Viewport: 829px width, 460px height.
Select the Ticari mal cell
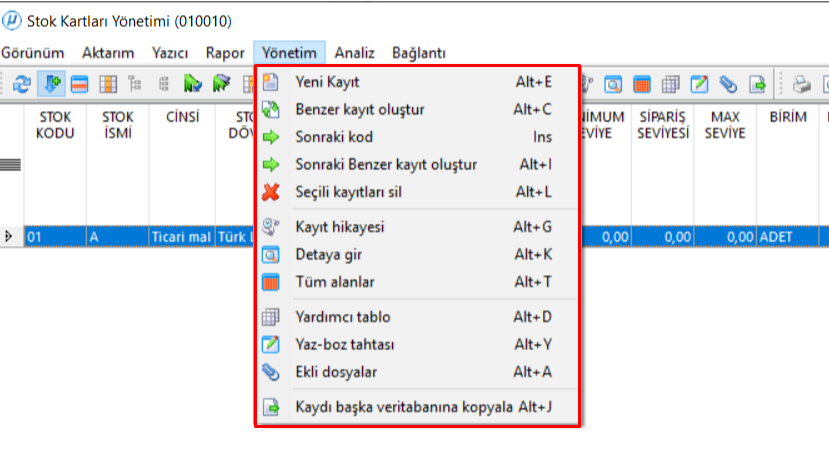(x=182, y=236)
